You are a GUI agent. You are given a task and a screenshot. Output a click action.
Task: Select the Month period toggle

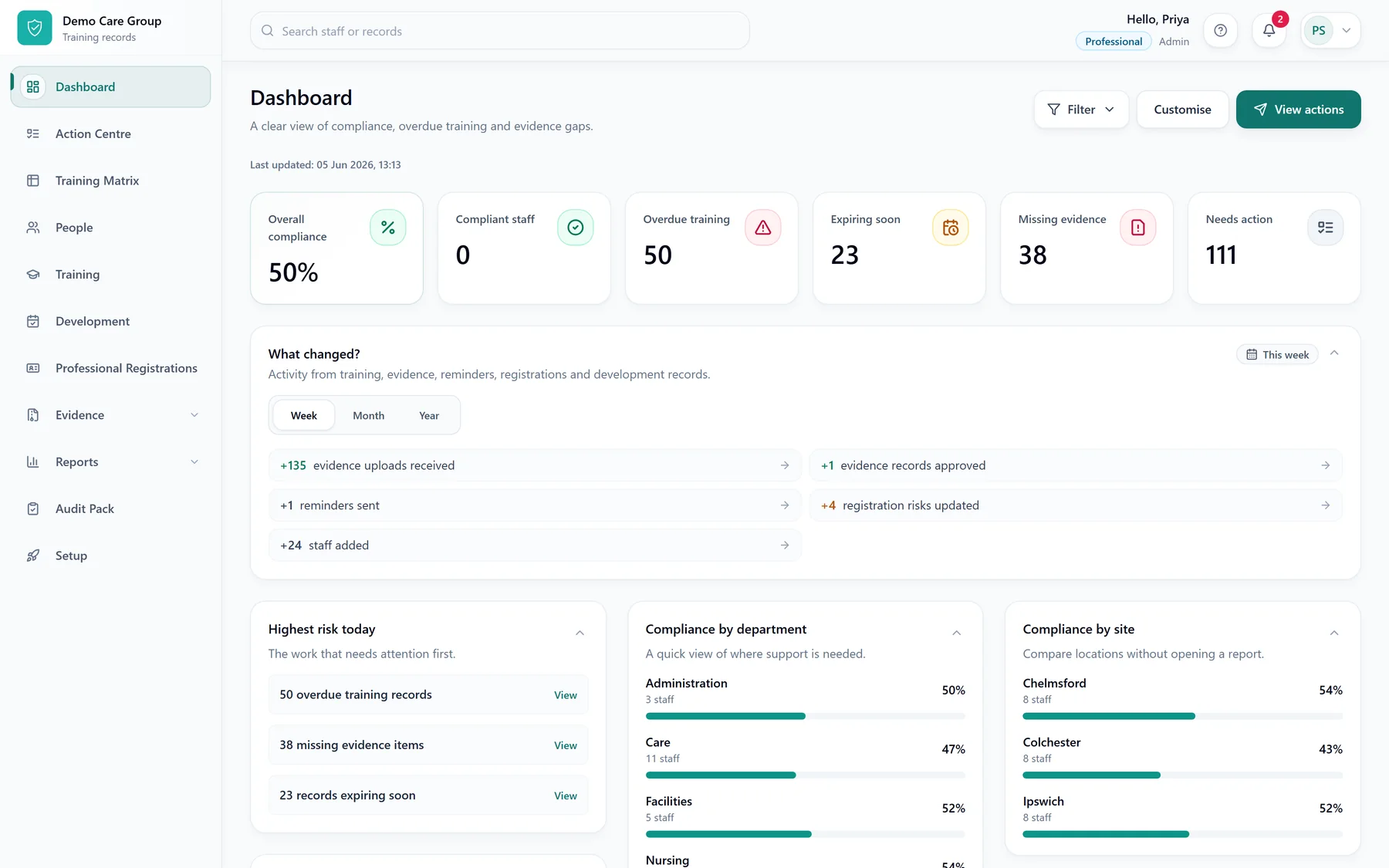[x=369, y=416]
